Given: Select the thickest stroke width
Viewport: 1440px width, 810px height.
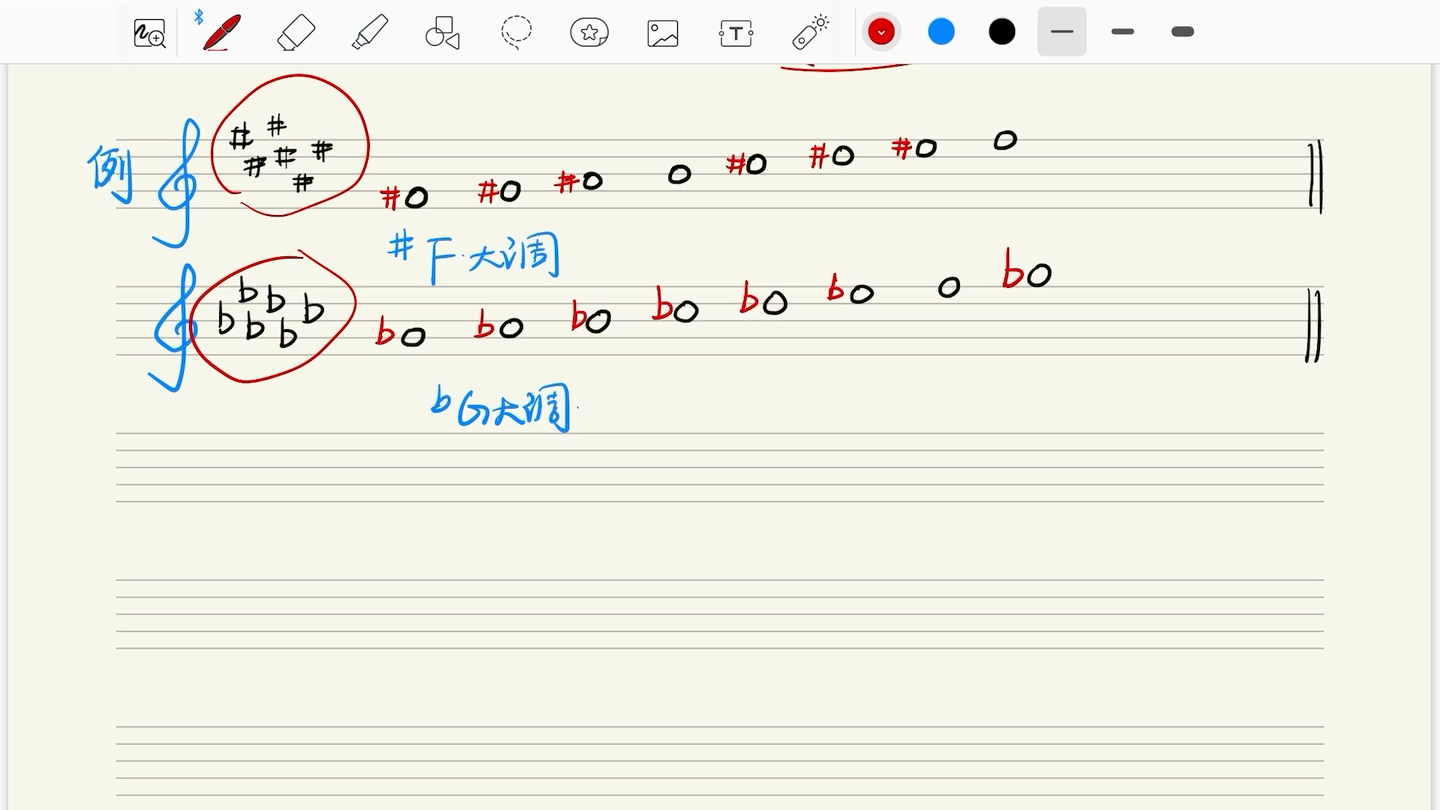Looking at the screenshot, I should tap(1182, 32).
